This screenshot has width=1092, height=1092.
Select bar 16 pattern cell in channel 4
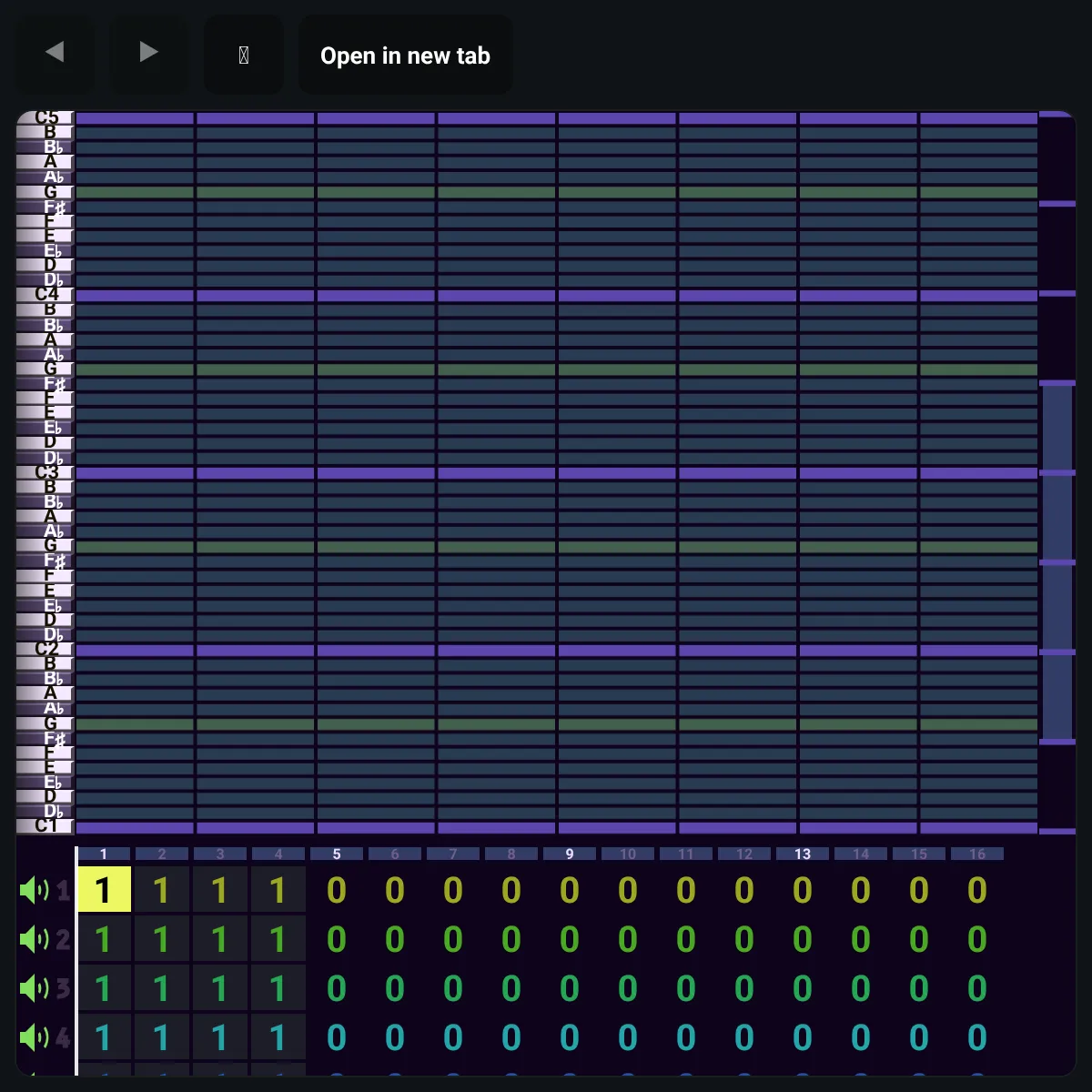click(977, 1036)
